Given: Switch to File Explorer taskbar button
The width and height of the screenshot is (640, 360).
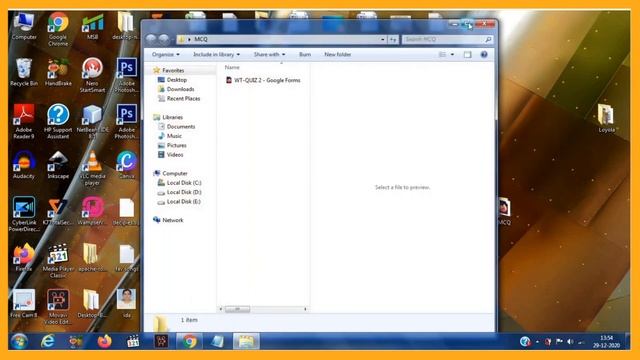Looking at the screenshot, I should [x=246, y=341].
